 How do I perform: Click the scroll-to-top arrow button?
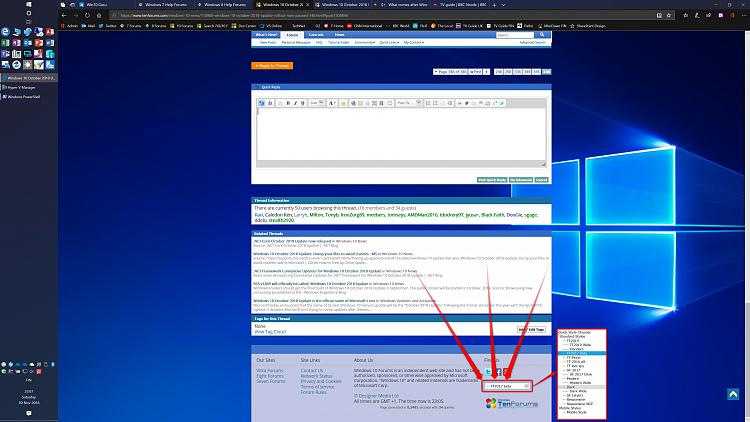733,394
